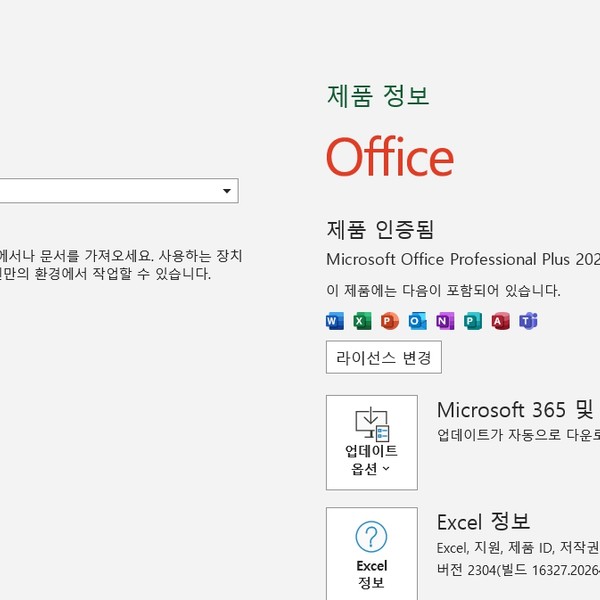600x600 pixels.
Task: Click the PowerPoint app icon
Action: [390, 321]
